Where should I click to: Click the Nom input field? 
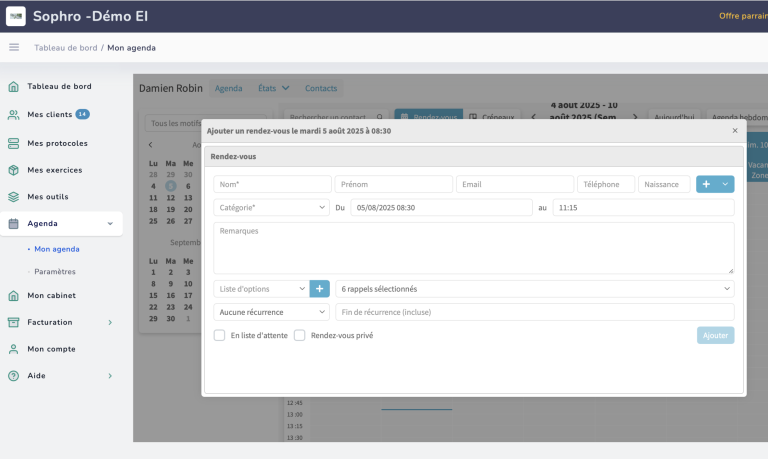pos(272,184)
